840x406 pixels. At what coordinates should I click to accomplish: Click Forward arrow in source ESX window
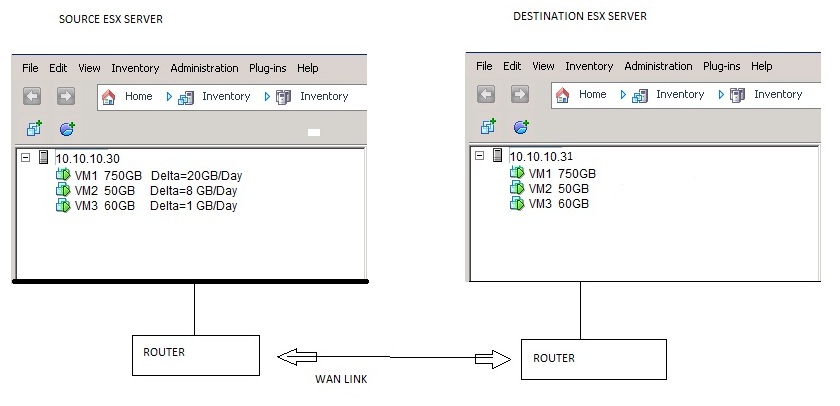[66, 96]
